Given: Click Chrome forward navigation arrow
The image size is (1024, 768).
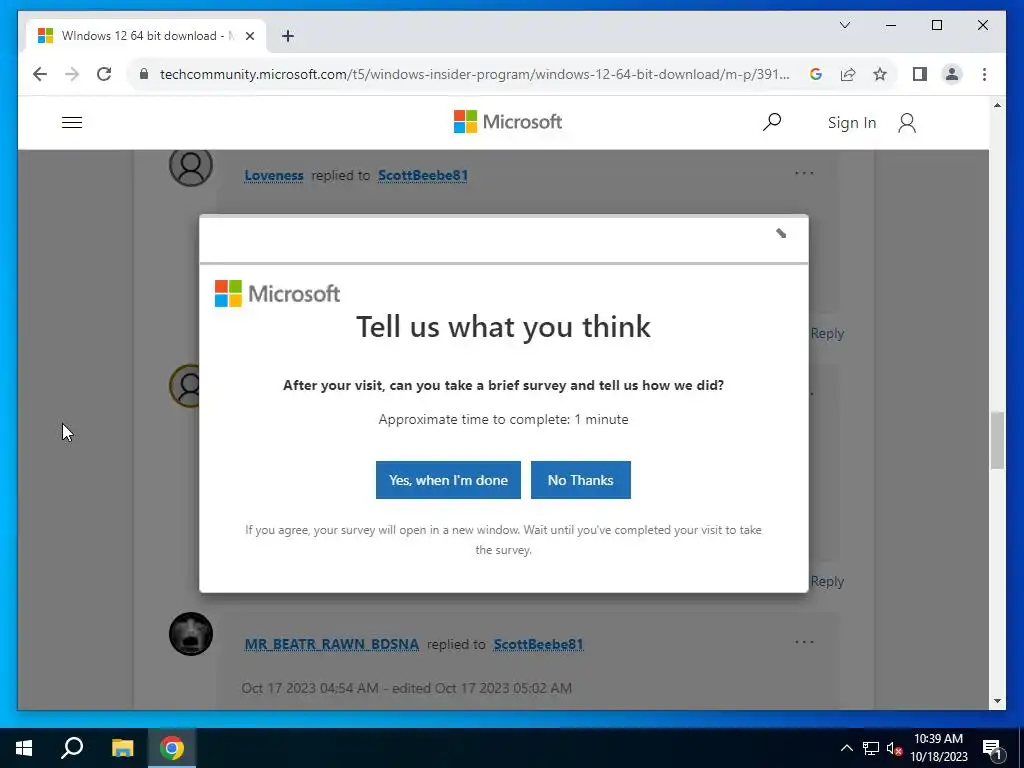Looking at the screenshot, I should point(72,74).
